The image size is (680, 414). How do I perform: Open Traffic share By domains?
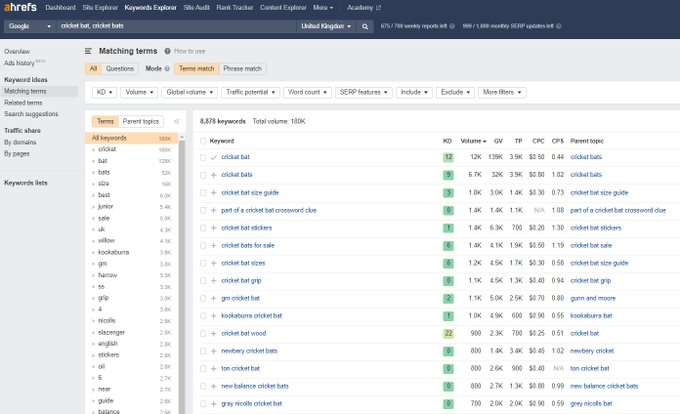[x=20, y=143]
